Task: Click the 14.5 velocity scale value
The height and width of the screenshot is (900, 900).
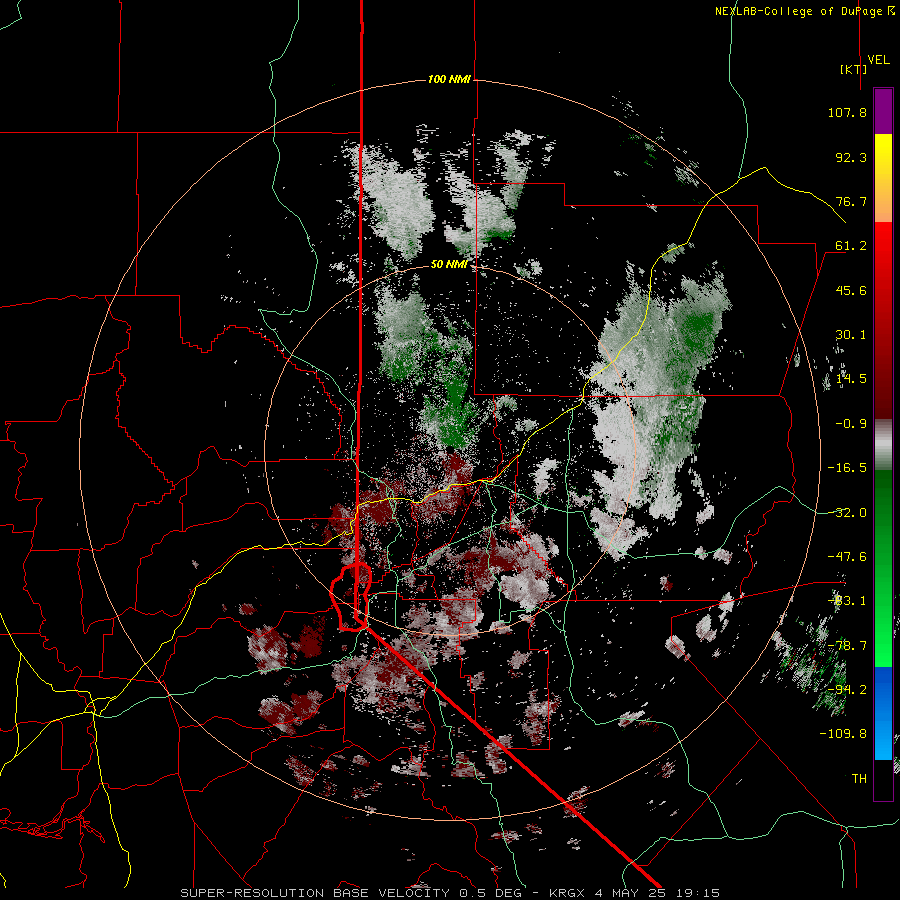Action: (851, 379)
